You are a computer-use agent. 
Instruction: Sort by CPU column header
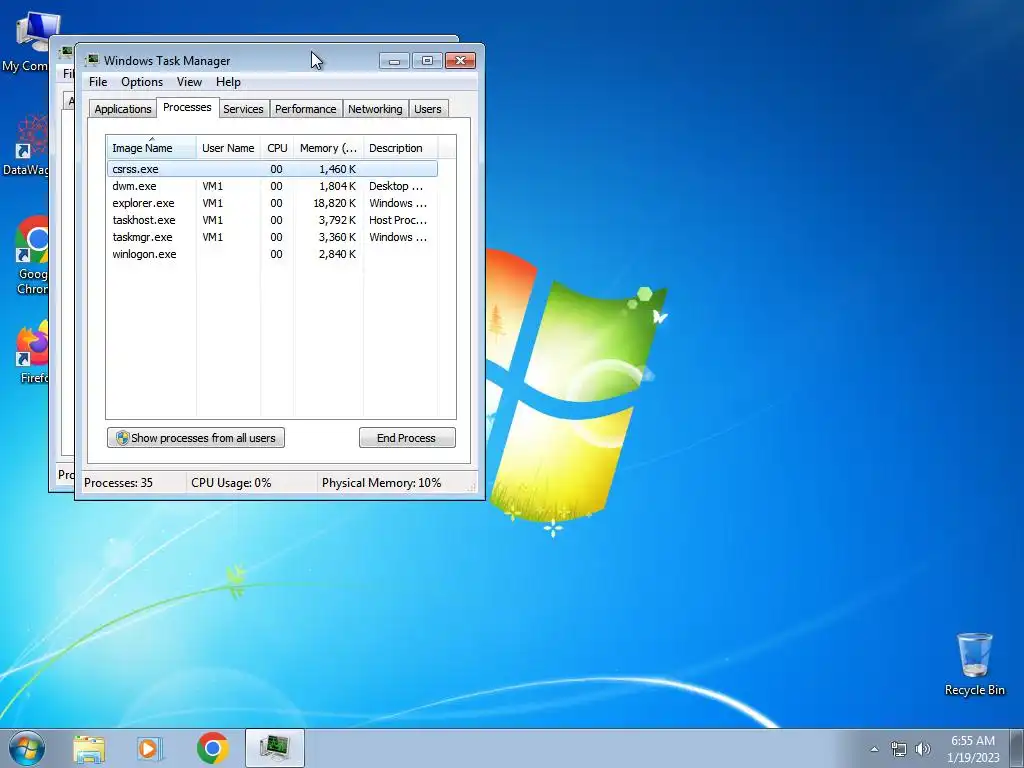click(x=277, y=148)
